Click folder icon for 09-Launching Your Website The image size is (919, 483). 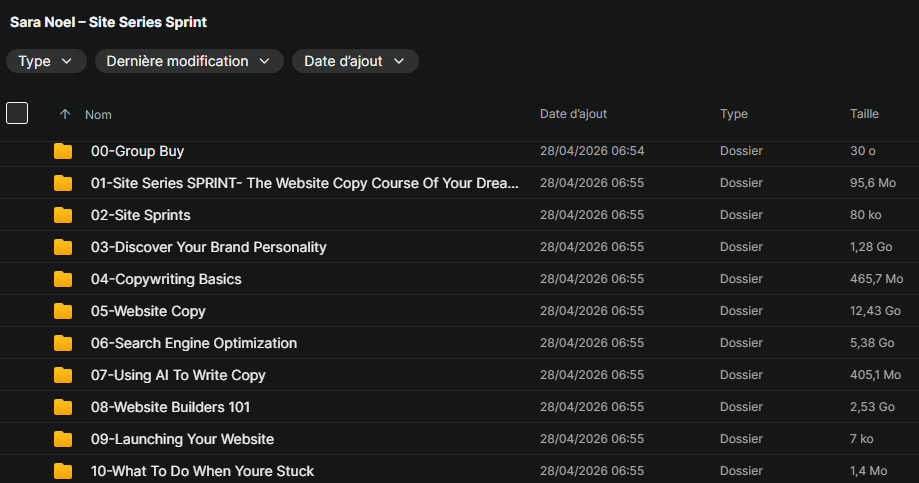tap(63, 439)
